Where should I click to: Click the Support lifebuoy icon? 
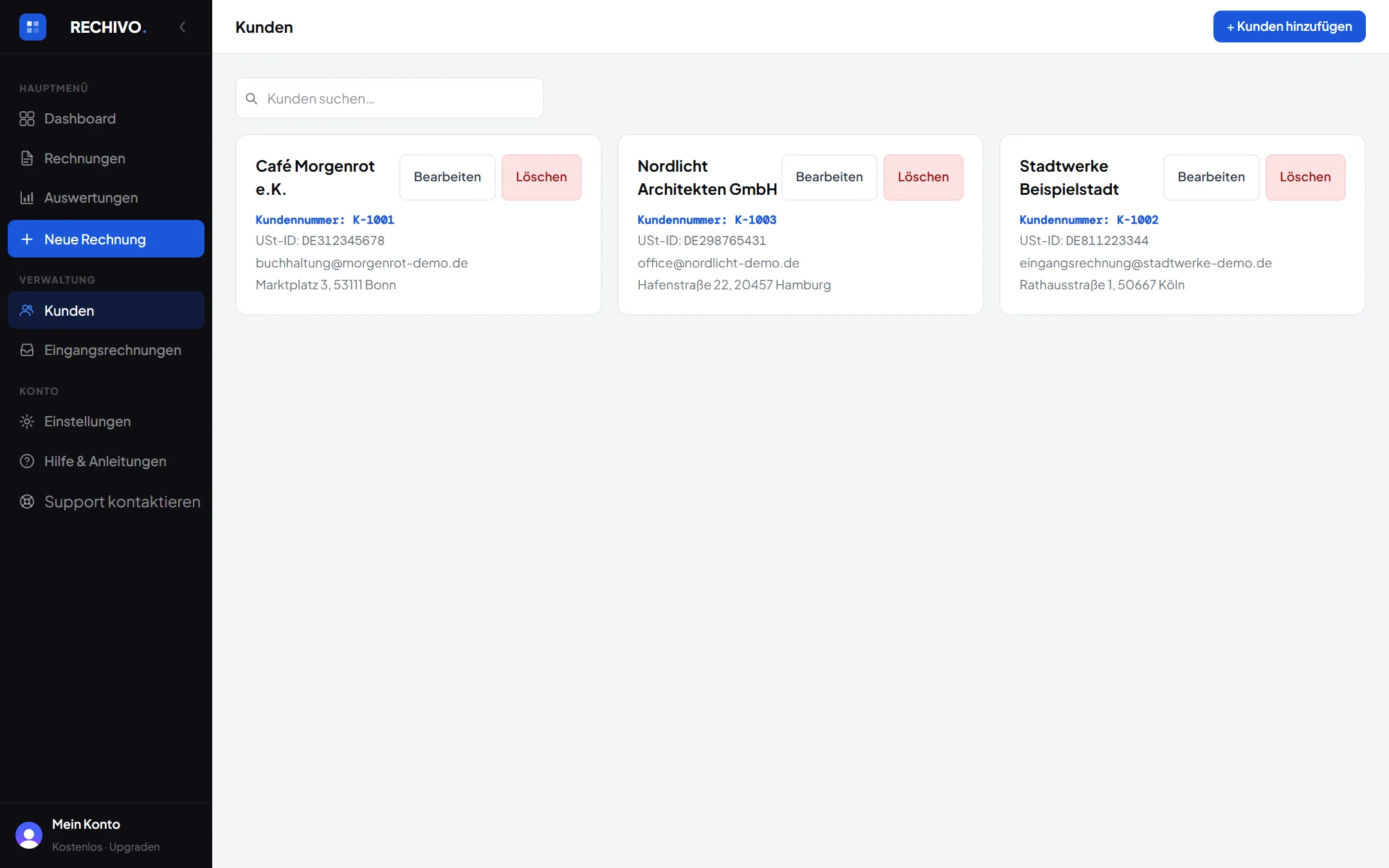(x=27, y=502)
